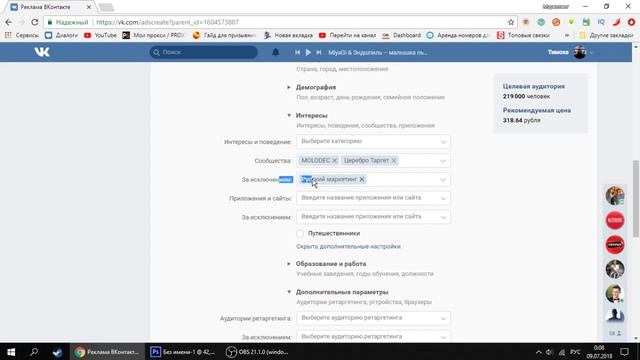The image size is (640, 360).
Task: Open Тимоха profile menu in header
Action: (570, 52)
